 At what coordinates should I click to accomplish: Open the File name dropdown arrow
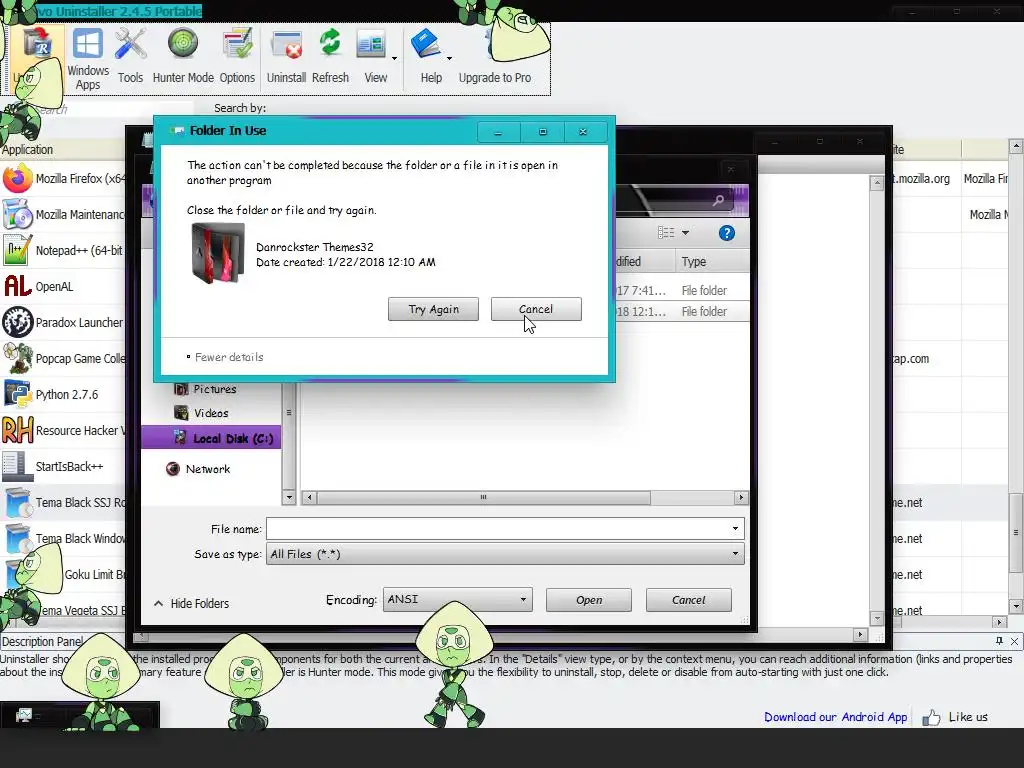coord(735,528)
